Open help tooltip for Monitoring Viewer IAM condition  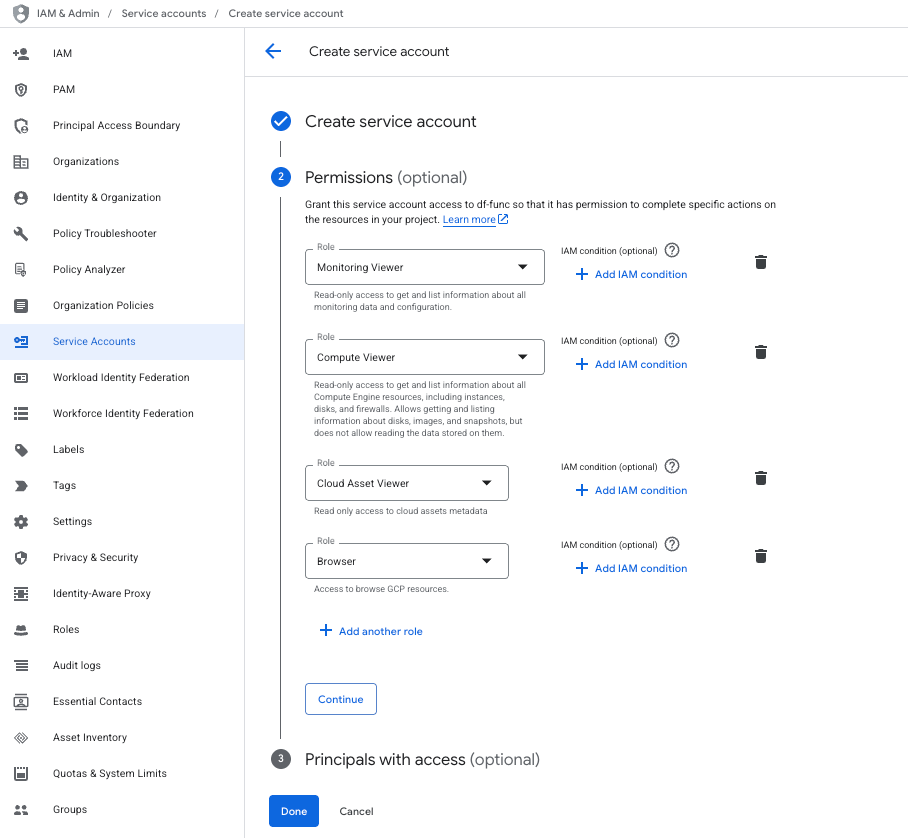click(x=672, y=251)
